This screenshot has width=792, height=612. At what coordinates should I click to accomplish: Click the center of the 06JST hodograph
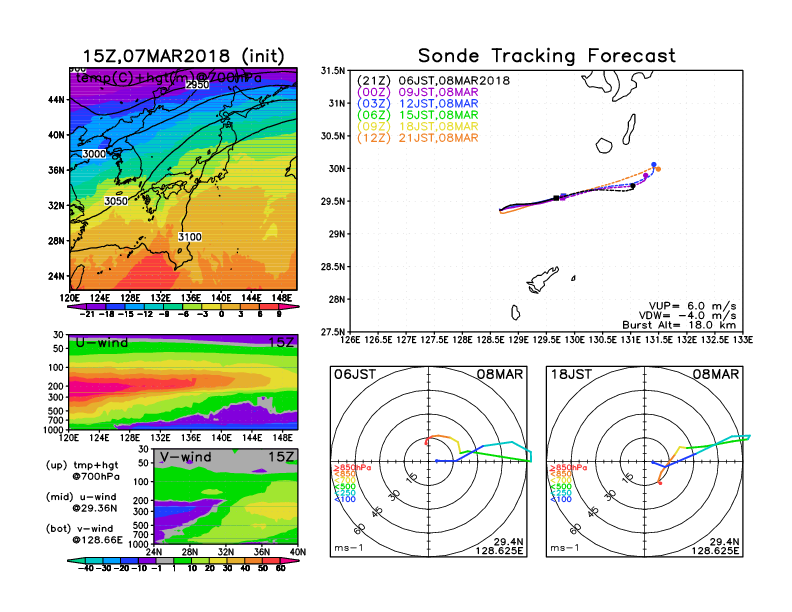click(430, 461)
